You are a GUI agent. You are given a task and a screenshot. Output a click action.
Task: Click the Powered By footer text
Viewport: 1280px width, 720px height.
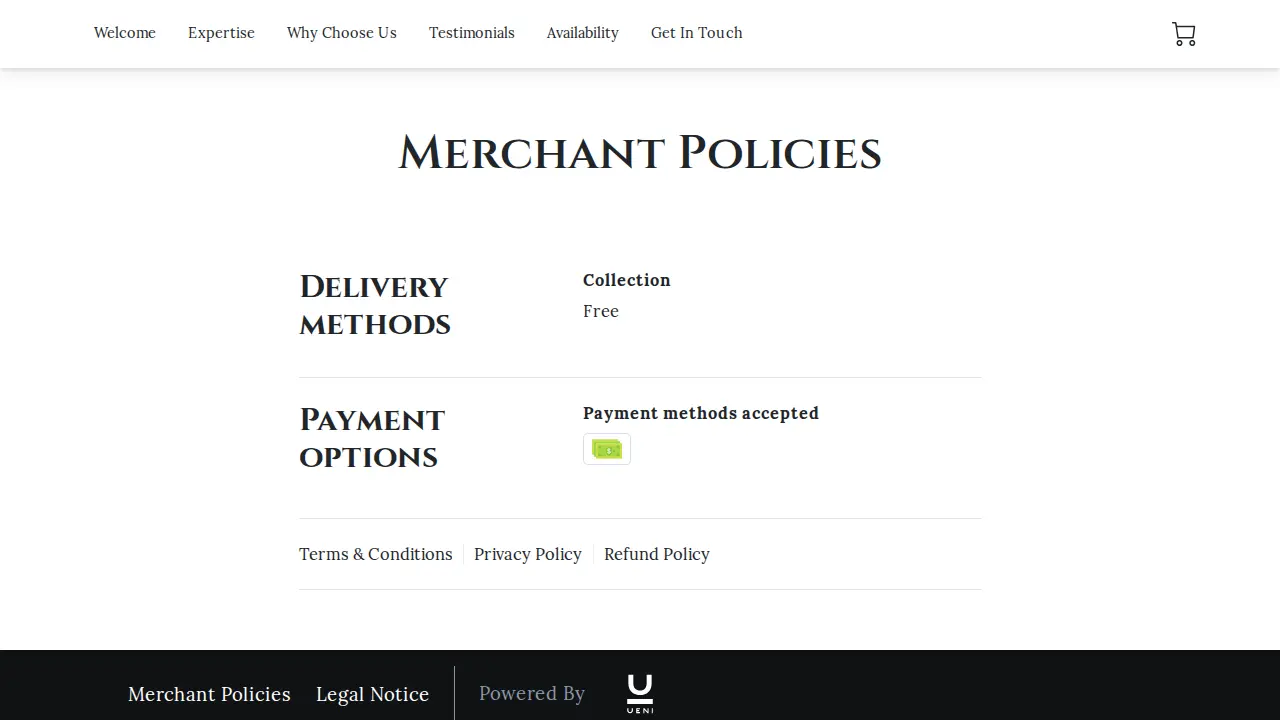[x=532, y=693]
